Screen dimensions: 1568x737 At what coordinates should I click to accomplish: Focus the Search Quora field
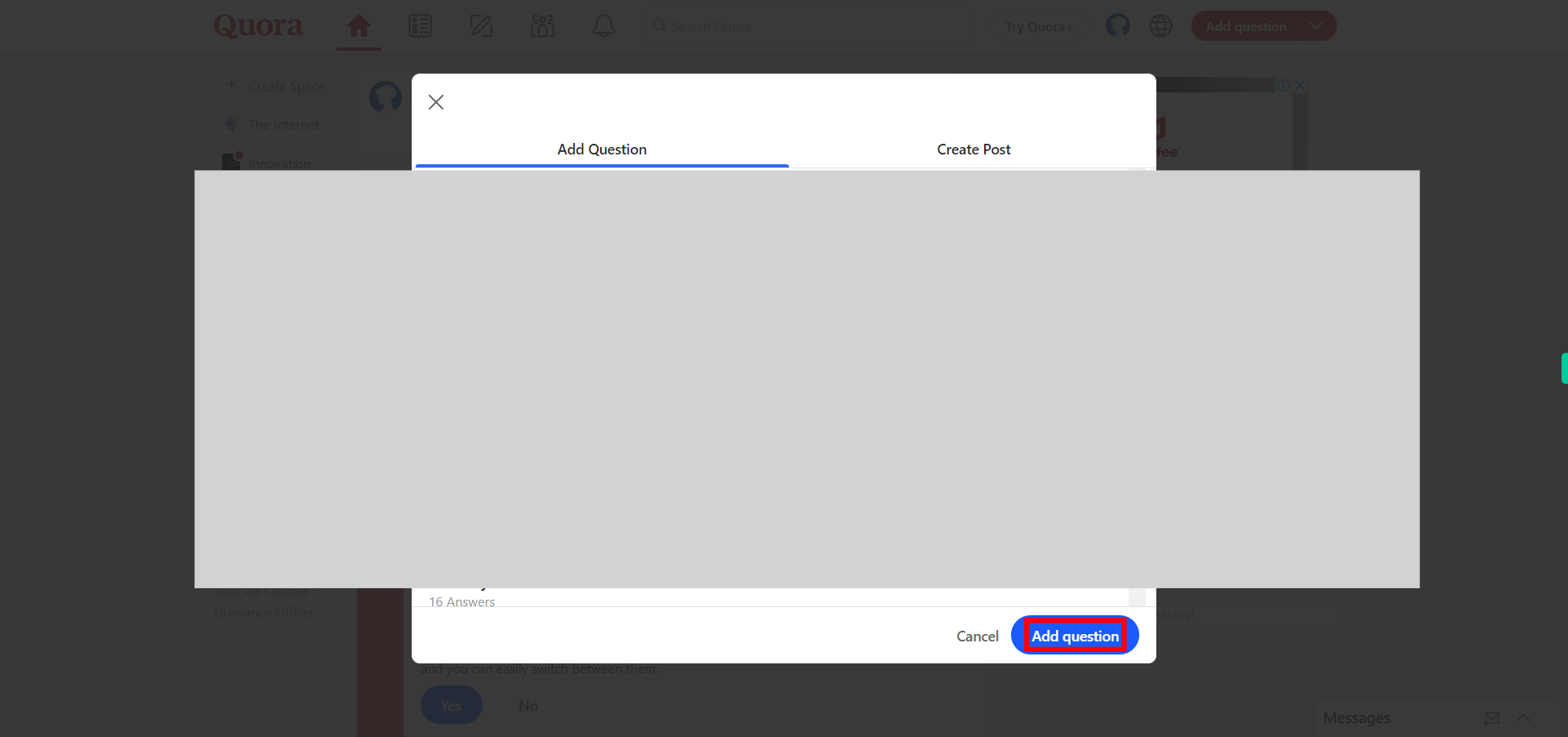coord(809,26)
